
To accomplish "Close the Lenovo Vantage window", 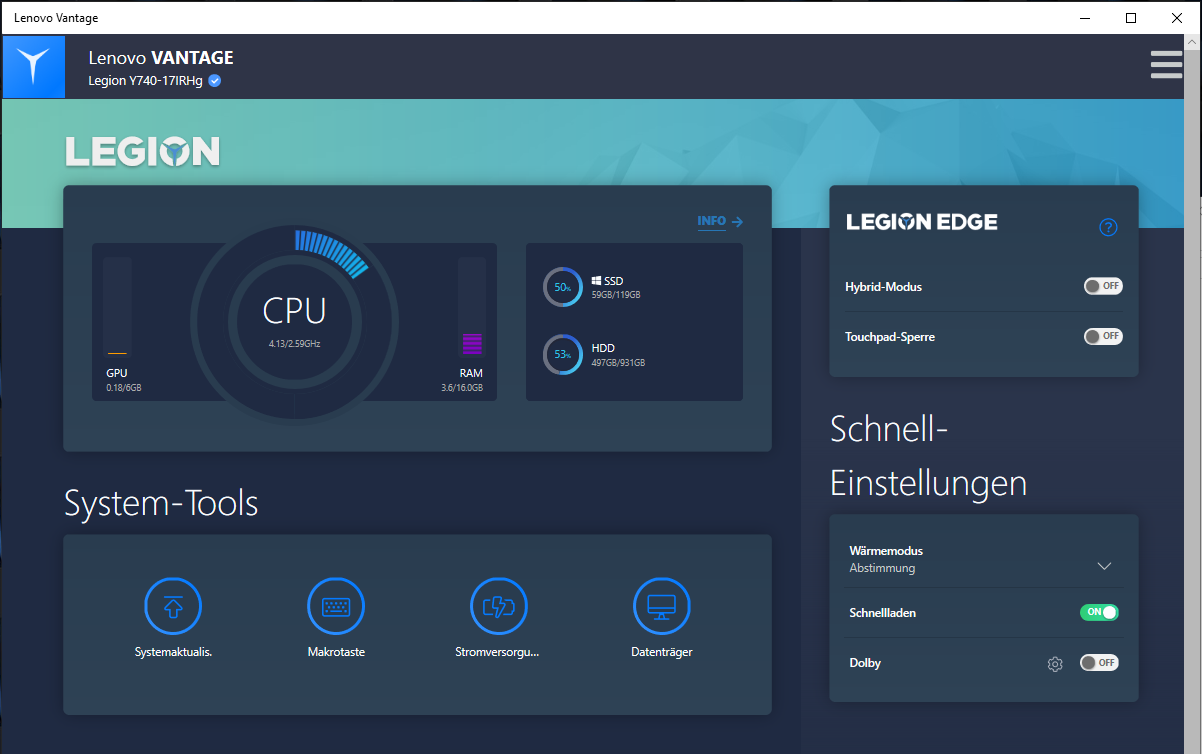I will point(1177,18).
